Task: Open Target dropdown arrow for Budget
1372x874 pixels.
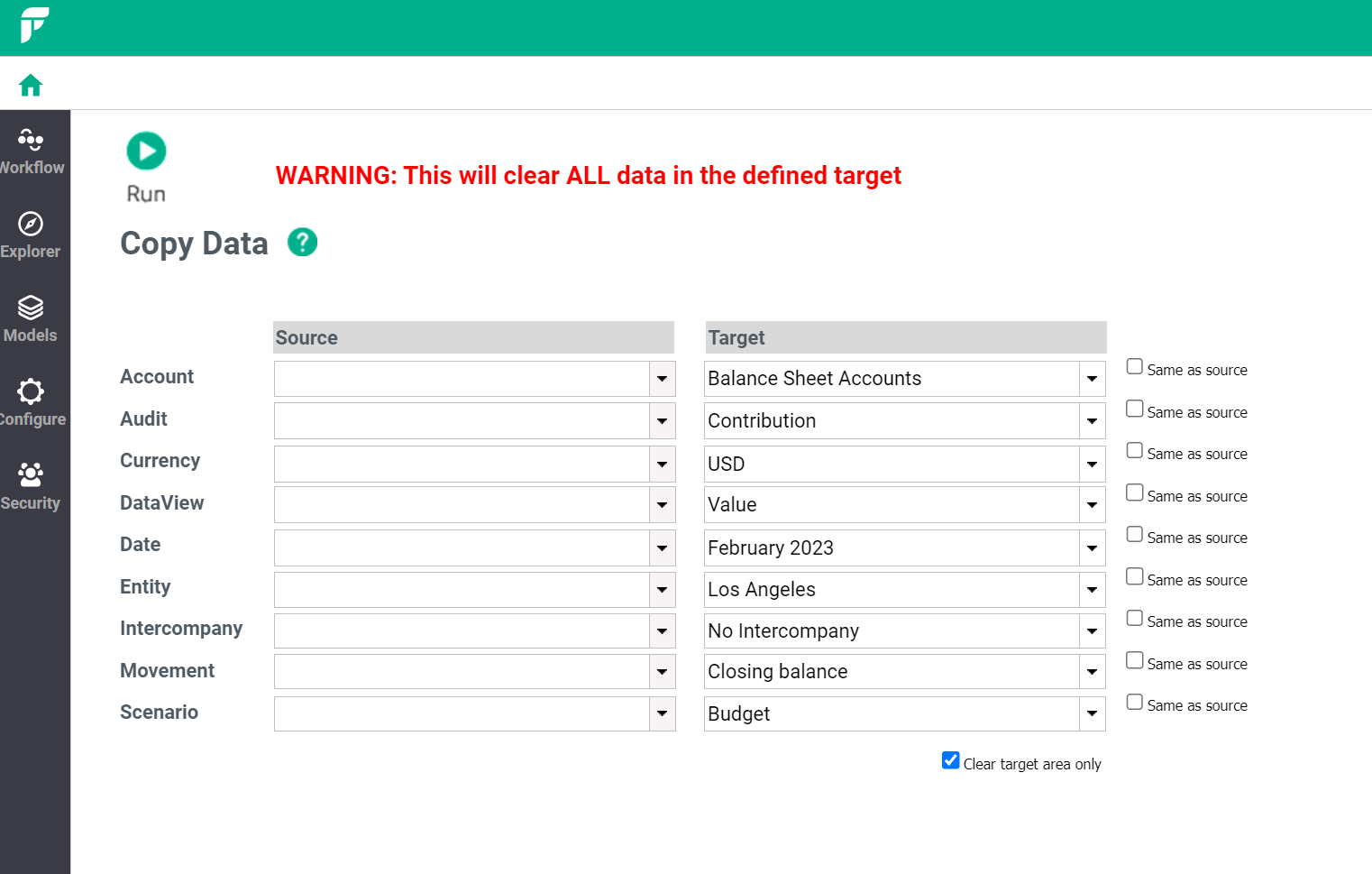Action: (1093, 714)
